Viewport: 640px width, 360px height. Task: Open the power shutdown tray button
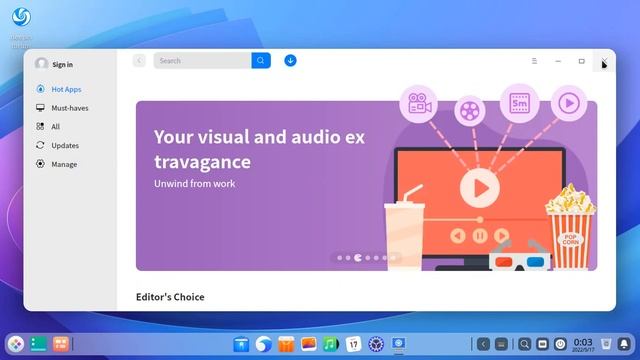point(560,344)
